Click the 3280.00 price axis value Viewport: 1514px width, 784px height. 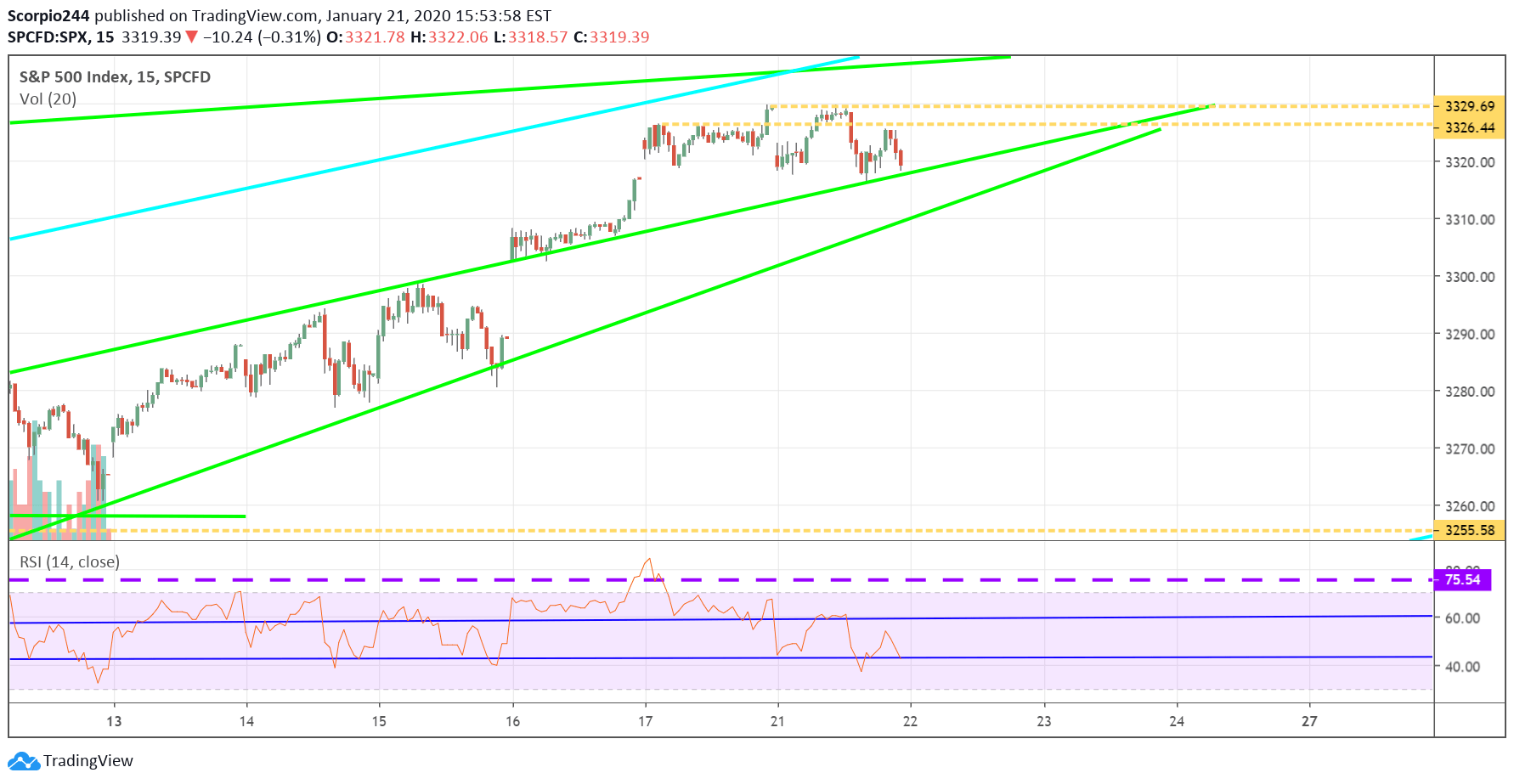click(x=1470, y=392)
